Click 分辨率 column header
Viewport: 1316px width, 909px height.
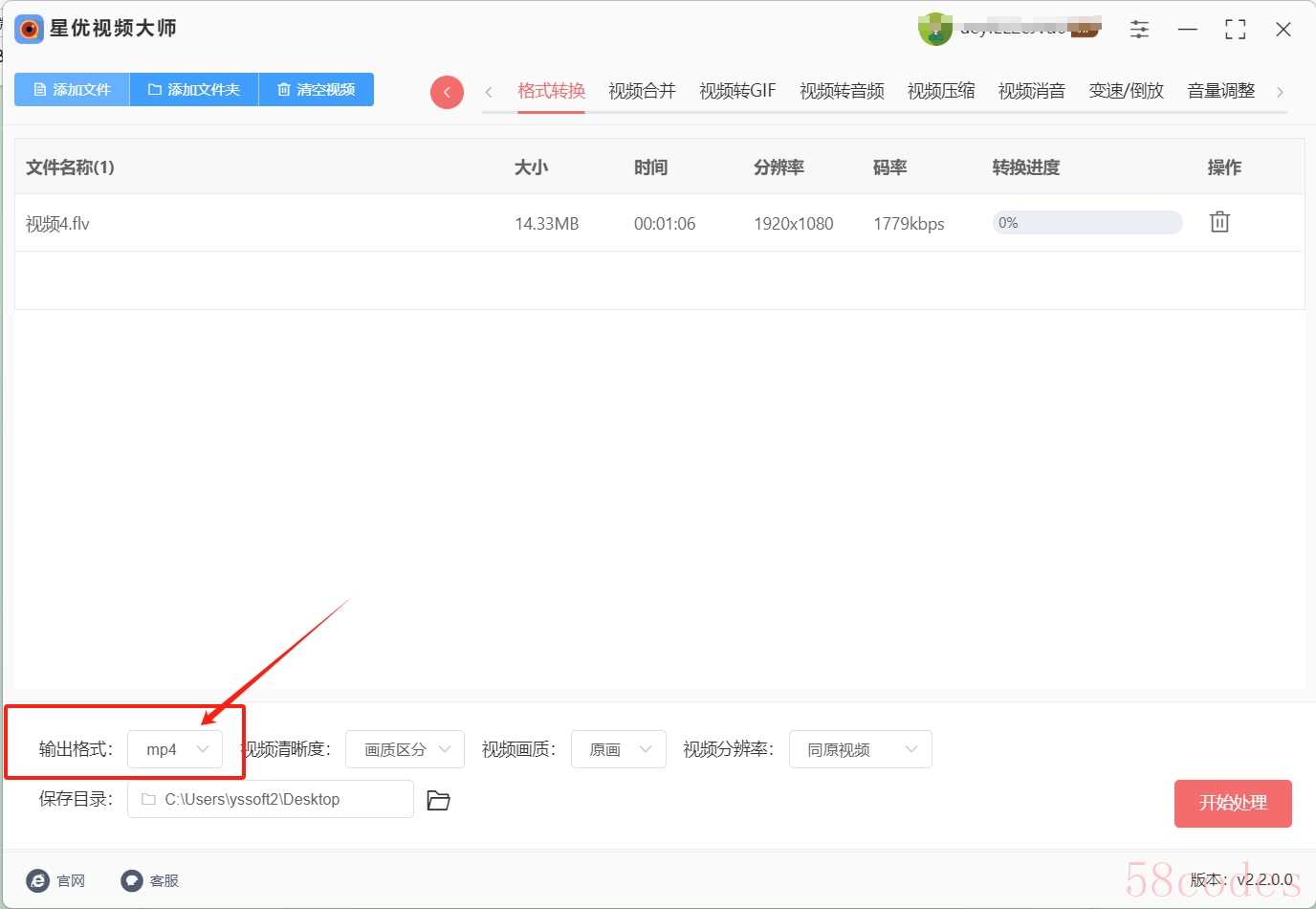click(779, 167)
